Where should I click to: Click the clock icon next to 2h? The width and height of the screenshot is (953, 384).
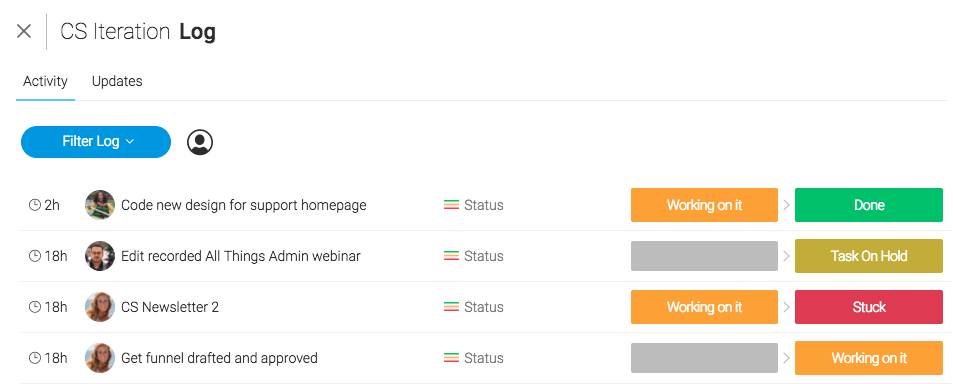35,205
